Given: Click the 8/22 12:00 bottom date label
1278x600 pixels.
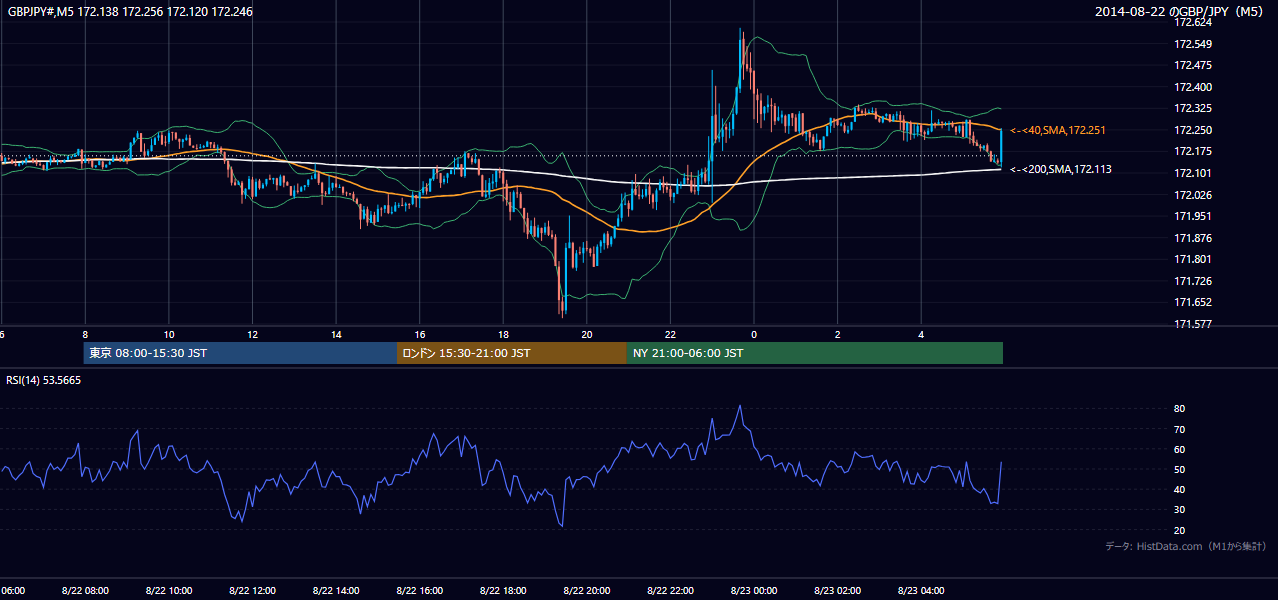Looking at the screenshot, I should [252, 591].
